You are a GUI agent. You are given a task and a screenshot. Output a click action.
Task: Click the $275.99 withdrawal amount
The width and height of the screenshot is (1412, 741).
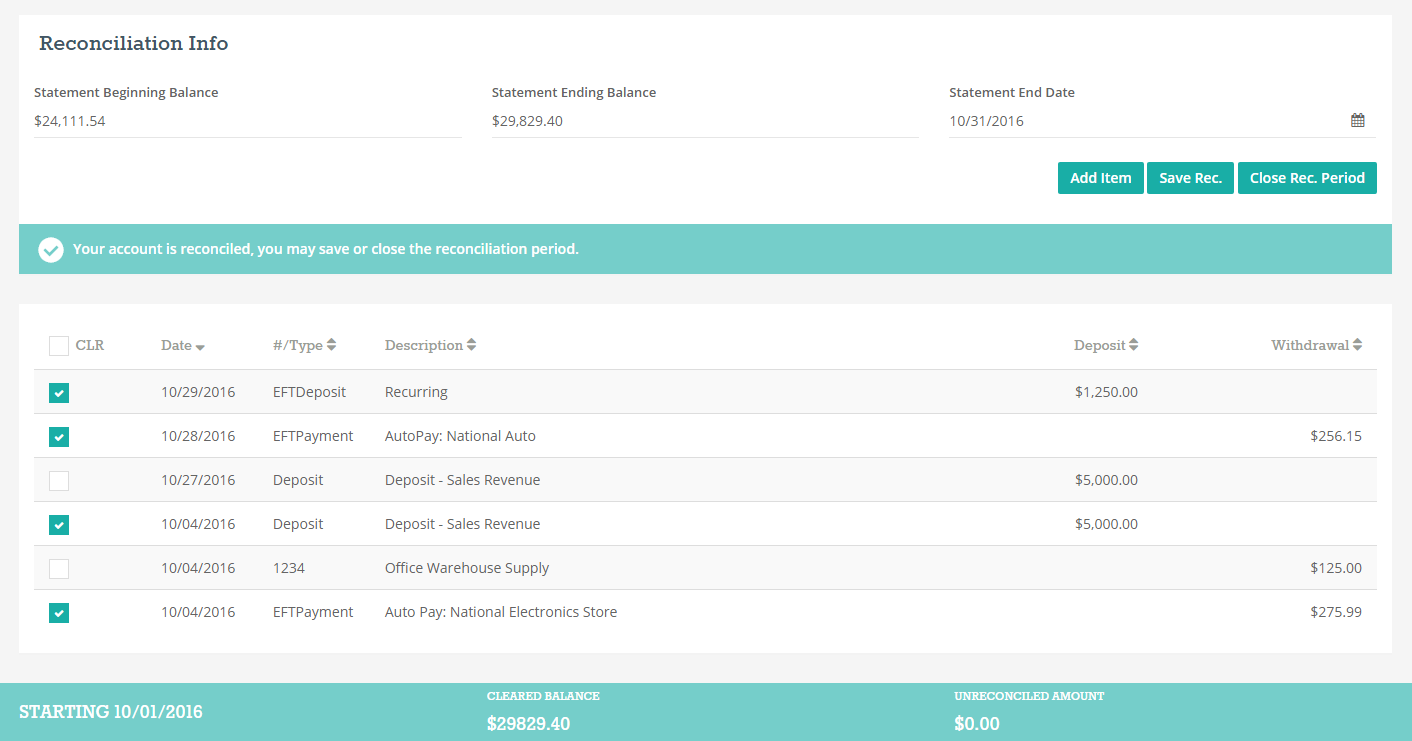click(1336, 612)
